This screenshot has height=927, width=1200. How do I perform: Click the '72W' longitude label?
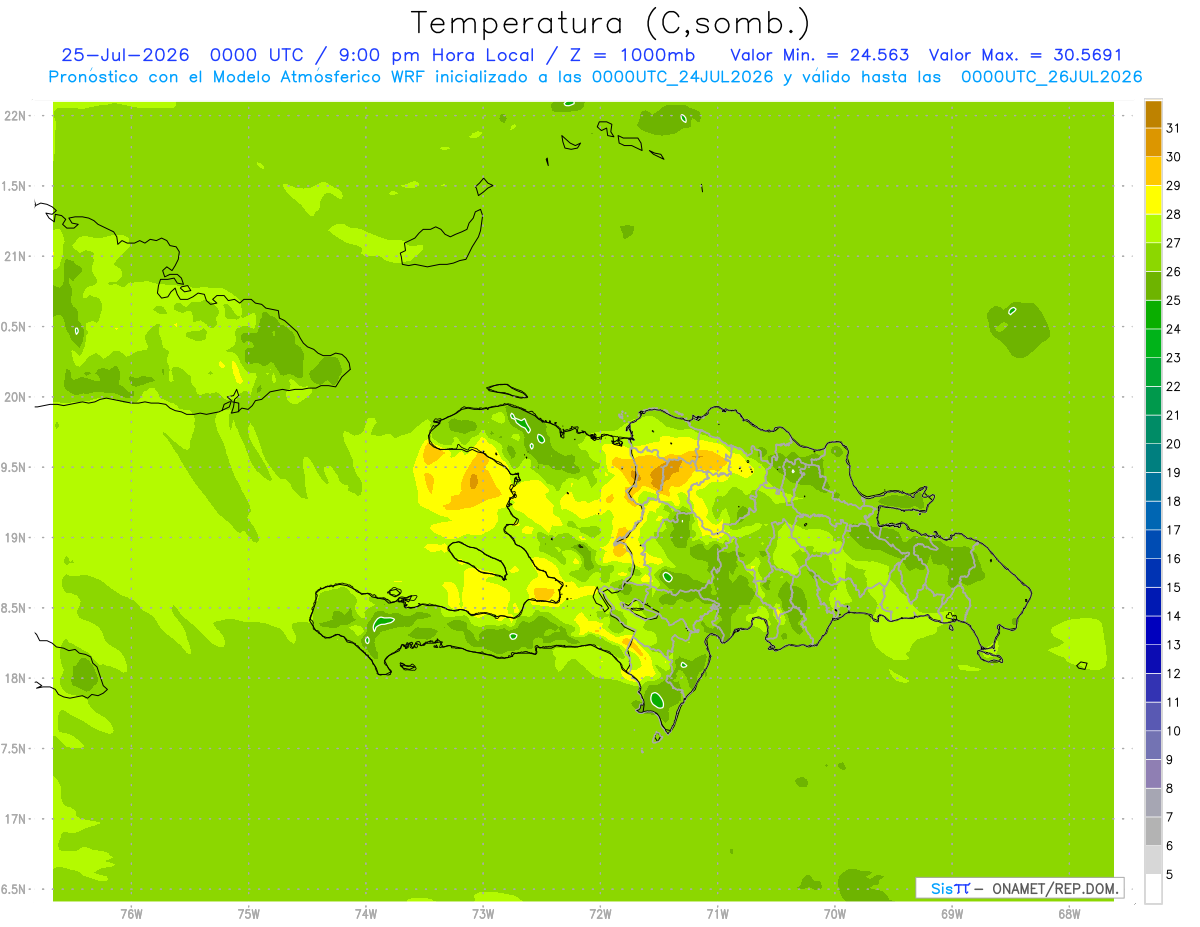[x=600, y=913]
